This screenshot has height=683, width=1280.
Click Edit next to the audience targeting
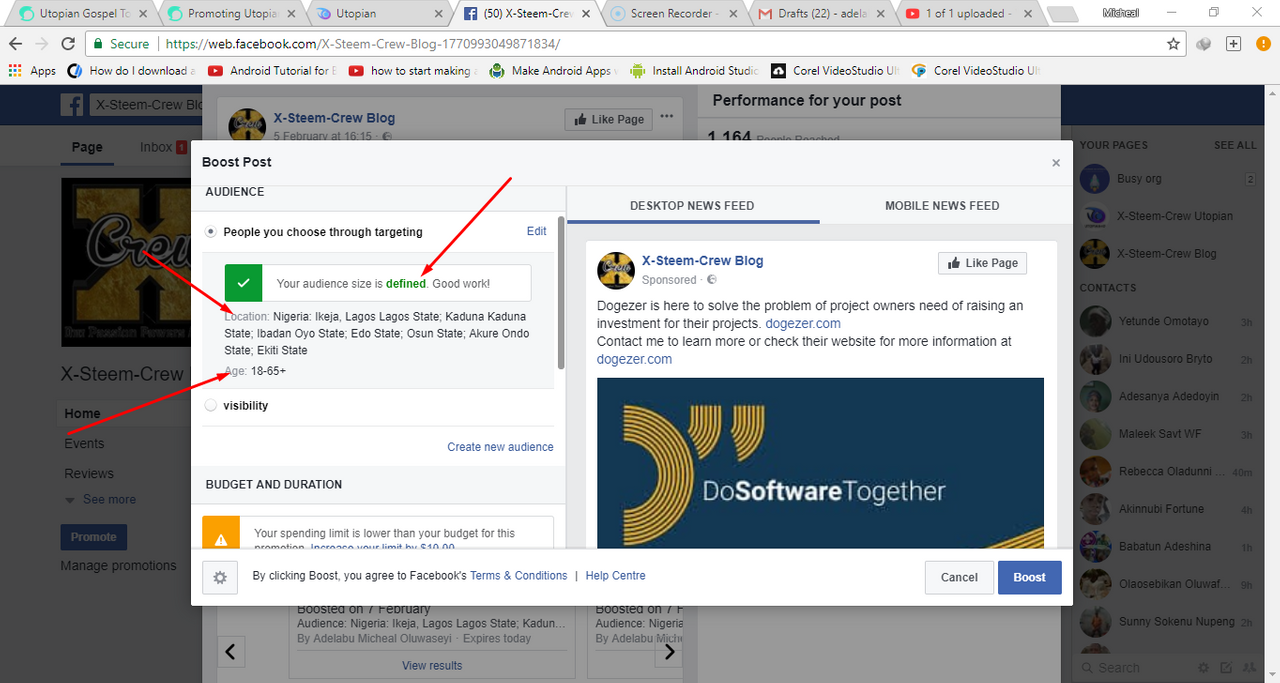coord(537,231)
